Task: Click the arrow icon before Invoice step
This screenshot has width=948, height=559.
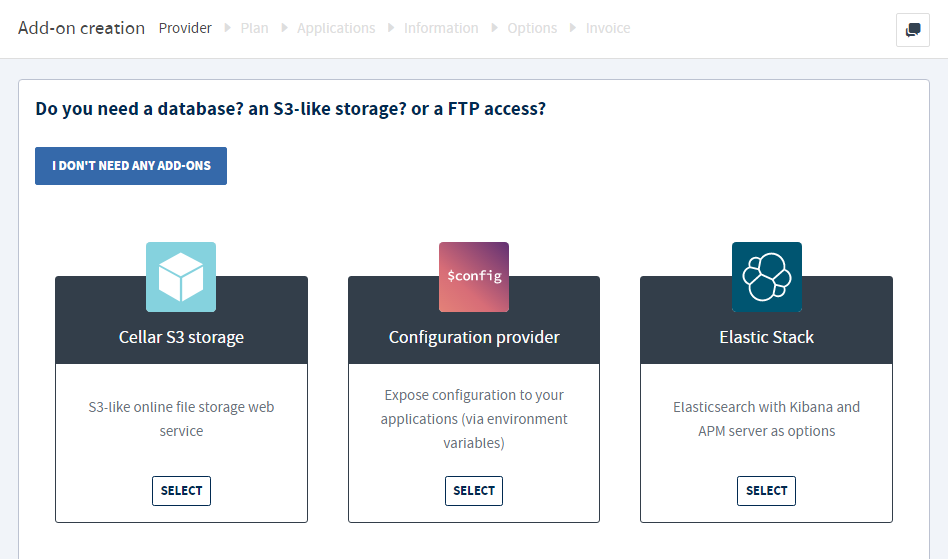Action: click(x=573, y=28)
